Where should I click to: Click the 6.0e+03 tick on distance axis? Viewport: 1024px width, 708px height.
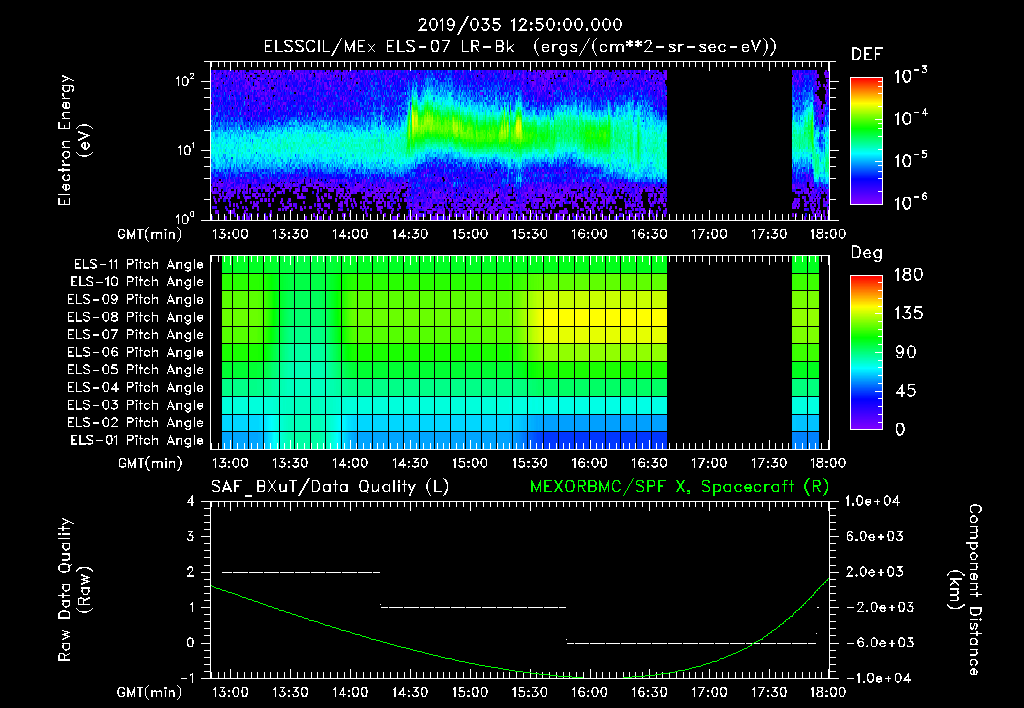[875, 536]
